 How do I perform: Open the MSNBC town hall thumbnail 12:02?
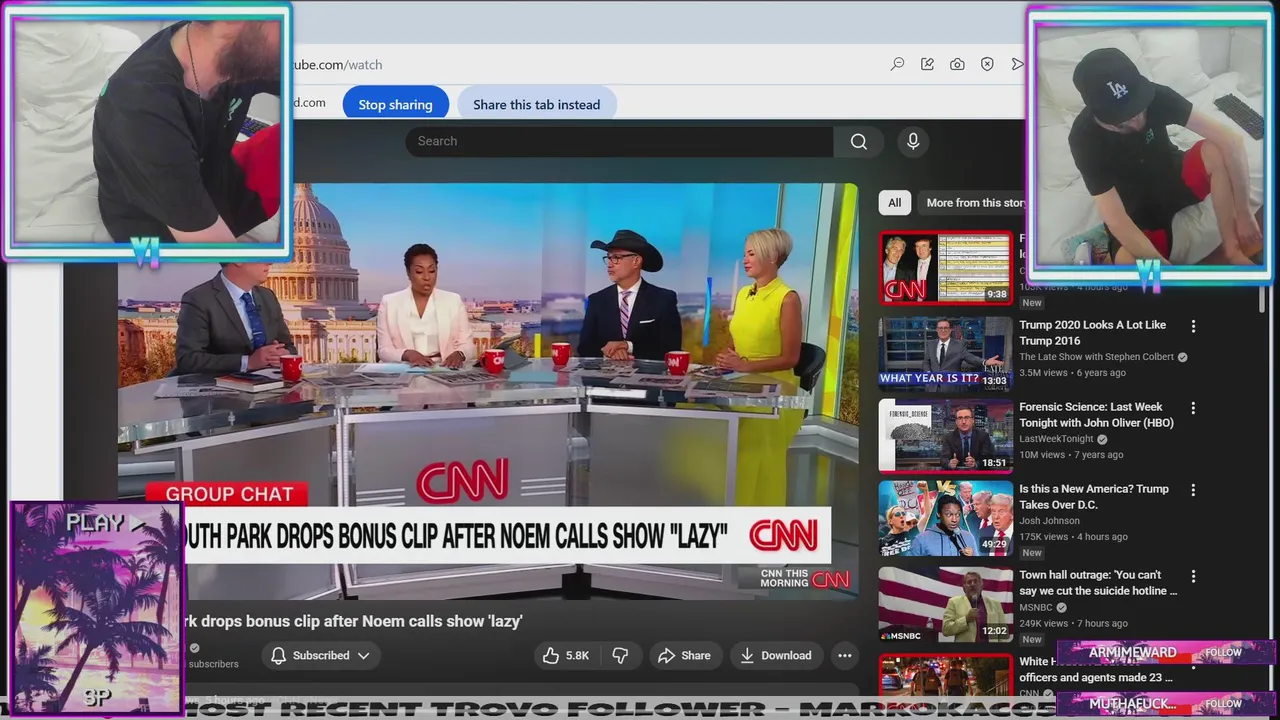click(x=946, y=604)
